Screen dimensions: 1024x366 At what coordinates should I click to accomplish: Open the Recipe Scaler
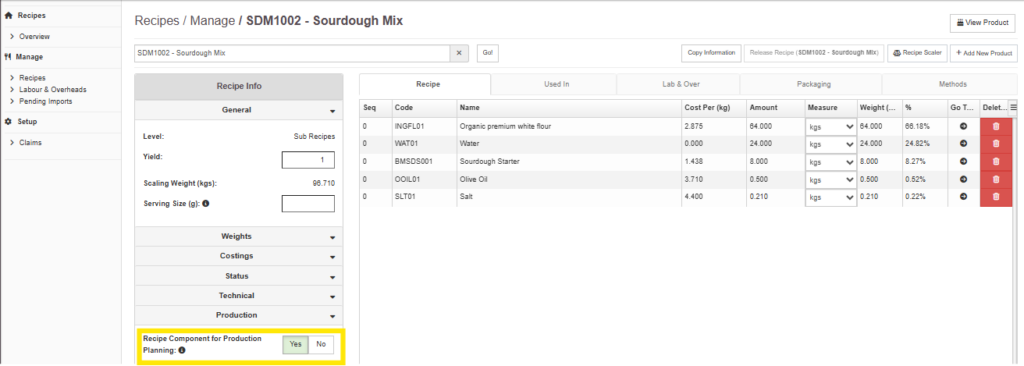(917, 54)
